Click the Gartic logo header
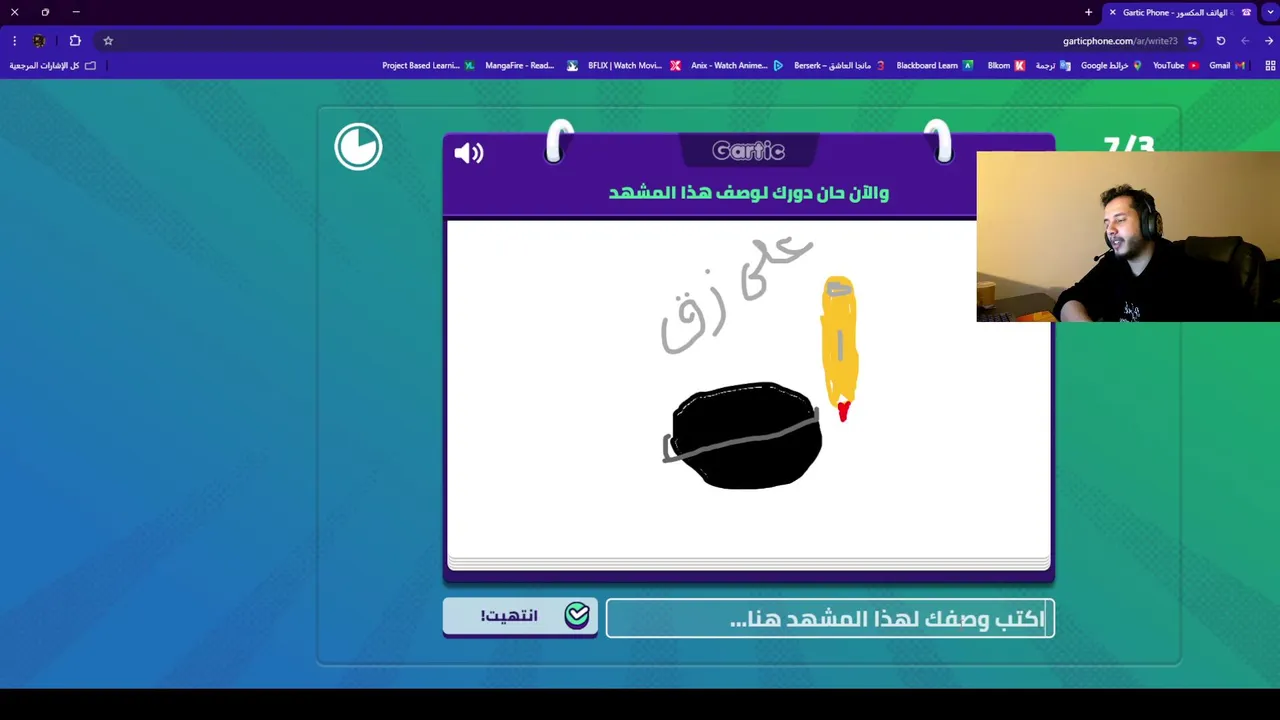The image size is (1280, 720). (748, 151)
